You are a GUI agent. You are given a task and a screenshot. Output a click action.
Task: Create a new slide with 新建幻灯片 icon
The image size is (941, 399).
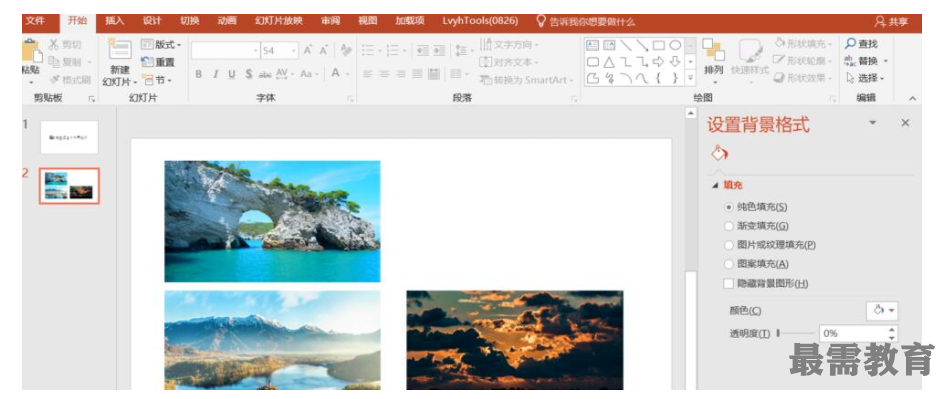pos(120,50)
